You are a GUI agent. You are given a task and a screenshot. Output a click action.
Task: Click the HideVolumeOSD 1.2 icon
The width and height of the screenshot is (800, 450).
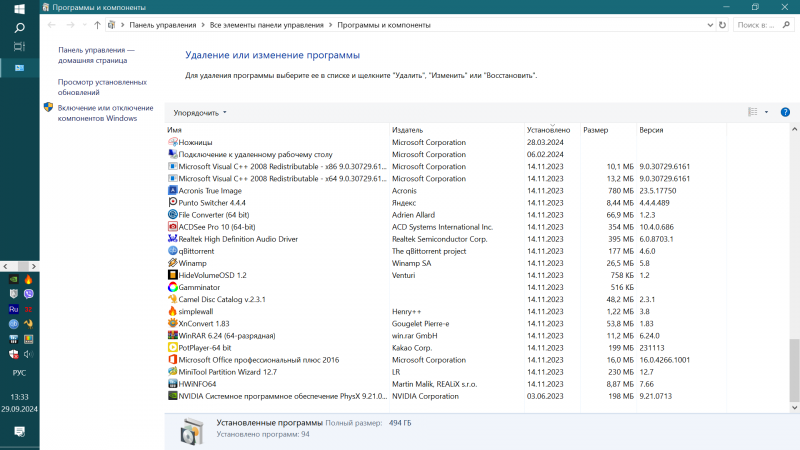pyautogui.click(x=172, y=275)
